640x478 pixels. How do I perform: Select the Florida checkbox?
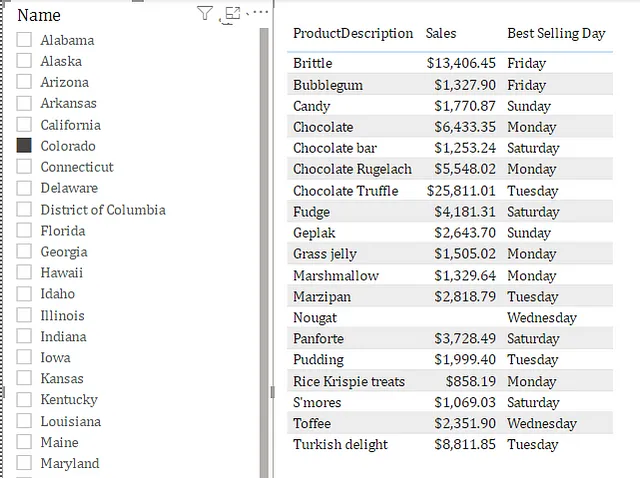25,231
